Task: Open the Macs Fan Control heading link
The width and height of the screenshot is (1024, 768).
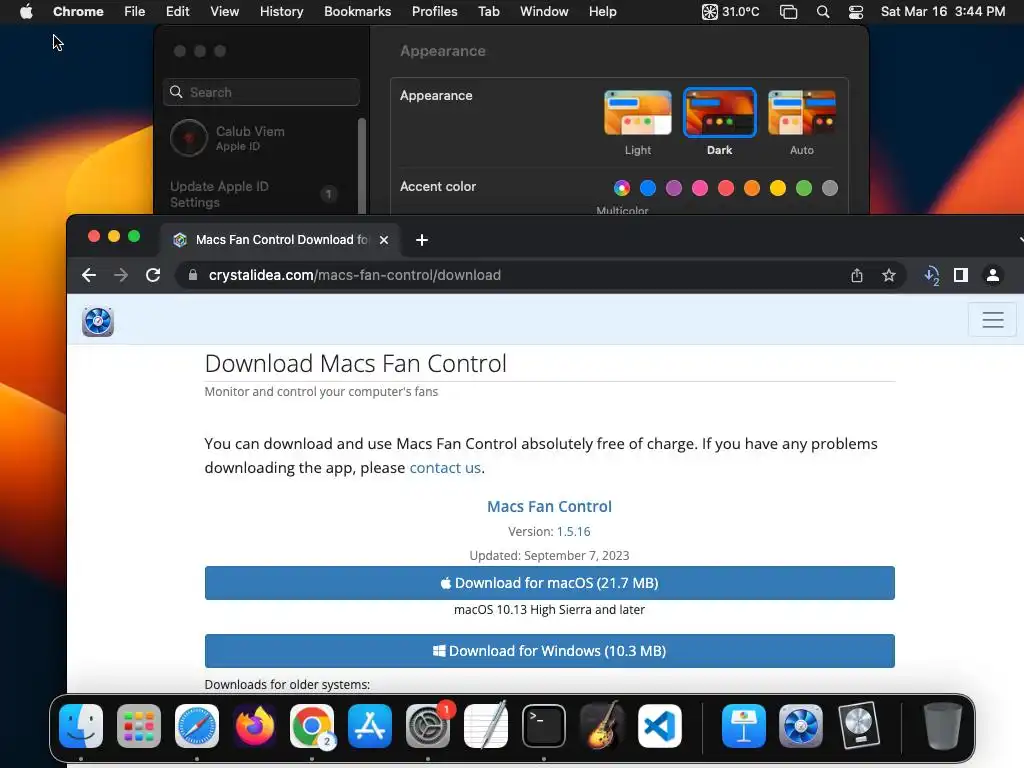Action: pyautogui.click(x=549, y=506)
